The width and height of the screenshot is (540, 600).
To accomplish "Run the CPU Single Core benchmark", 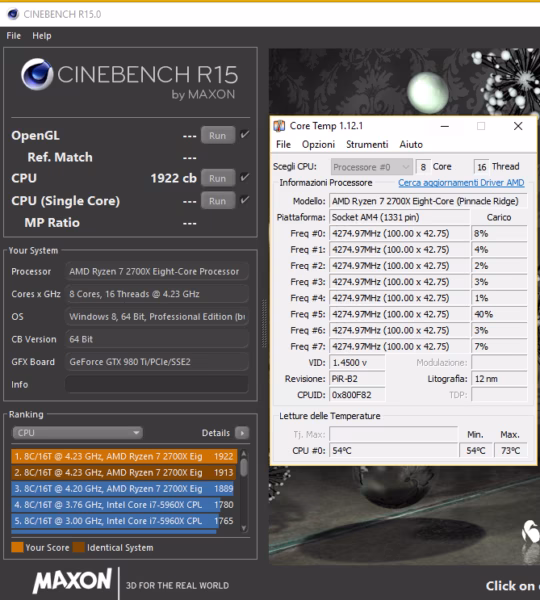I will pyautogui.click(x=217, y=201).
